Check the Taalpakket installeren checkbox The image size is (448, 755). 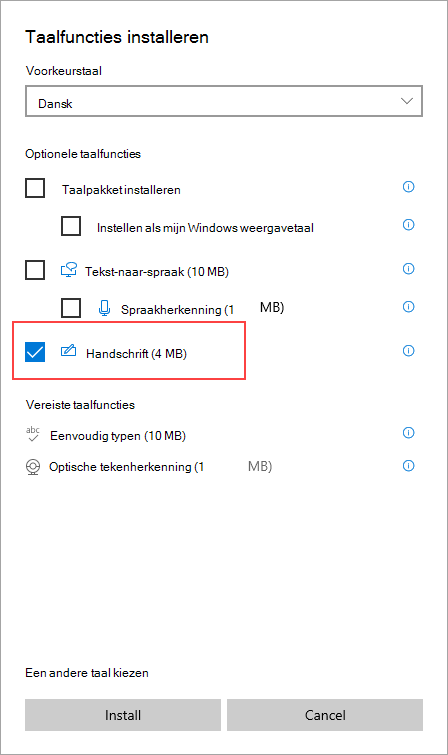35,188
